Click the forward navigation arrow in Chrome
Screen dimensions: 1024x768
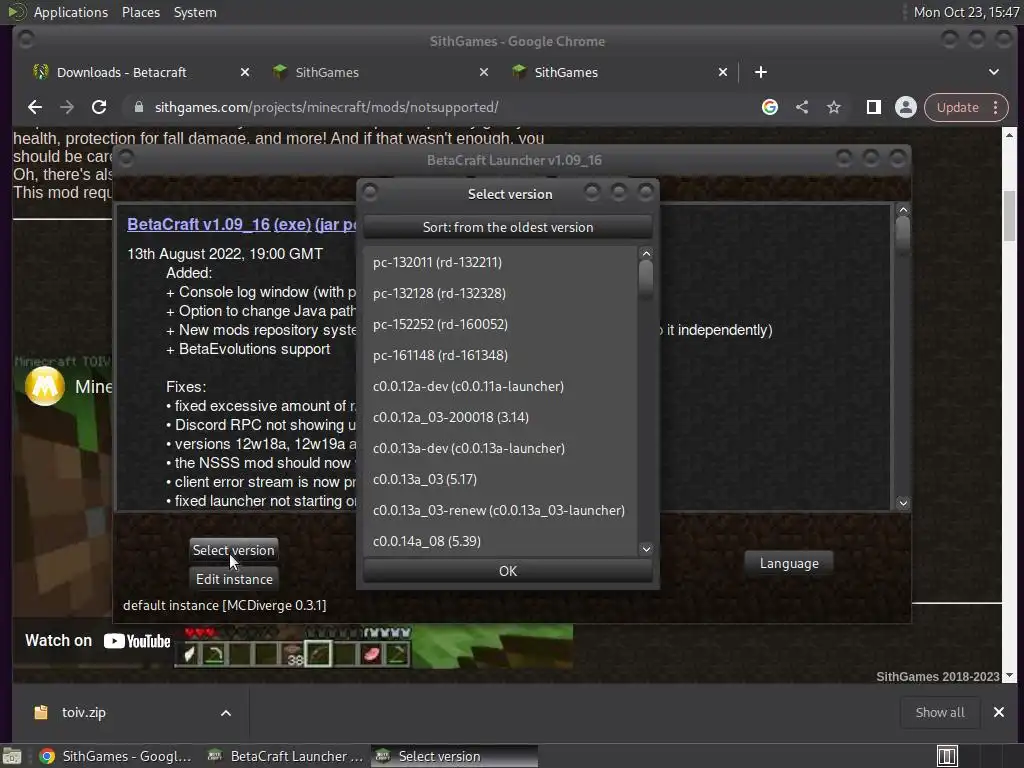coord(67,107)
